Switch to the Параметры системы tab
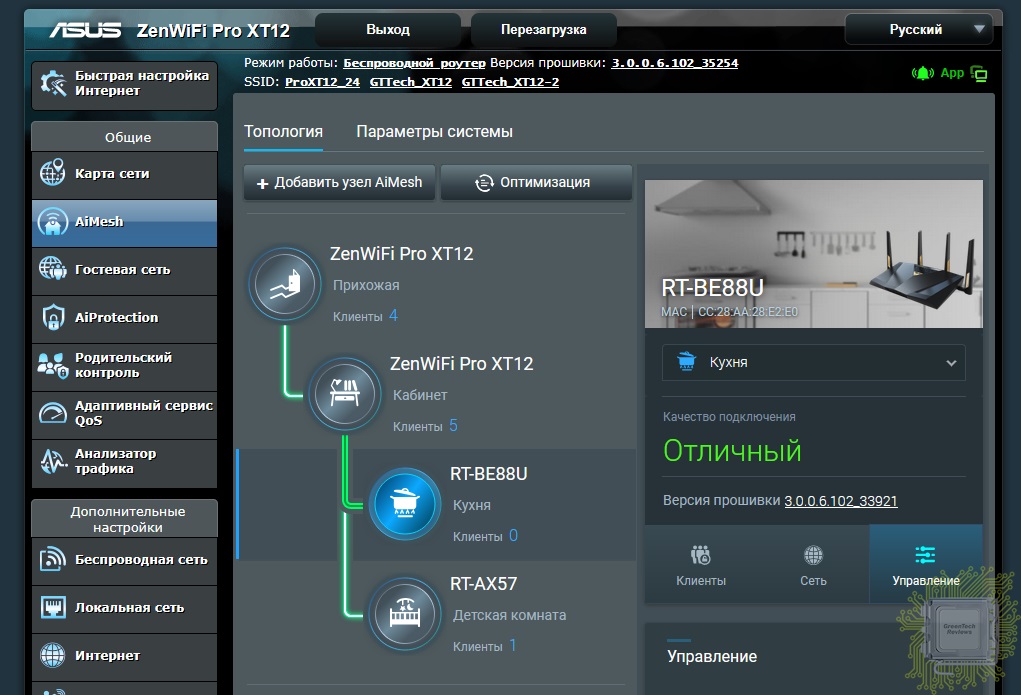1021x695 pixels. click(x=434, y=132)
